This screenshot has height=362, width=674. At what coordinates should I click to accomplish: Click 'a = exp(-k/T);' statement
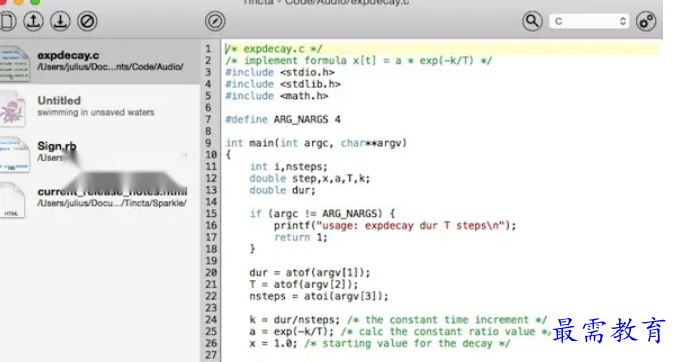pyautogui.click(x=291, y=331)
